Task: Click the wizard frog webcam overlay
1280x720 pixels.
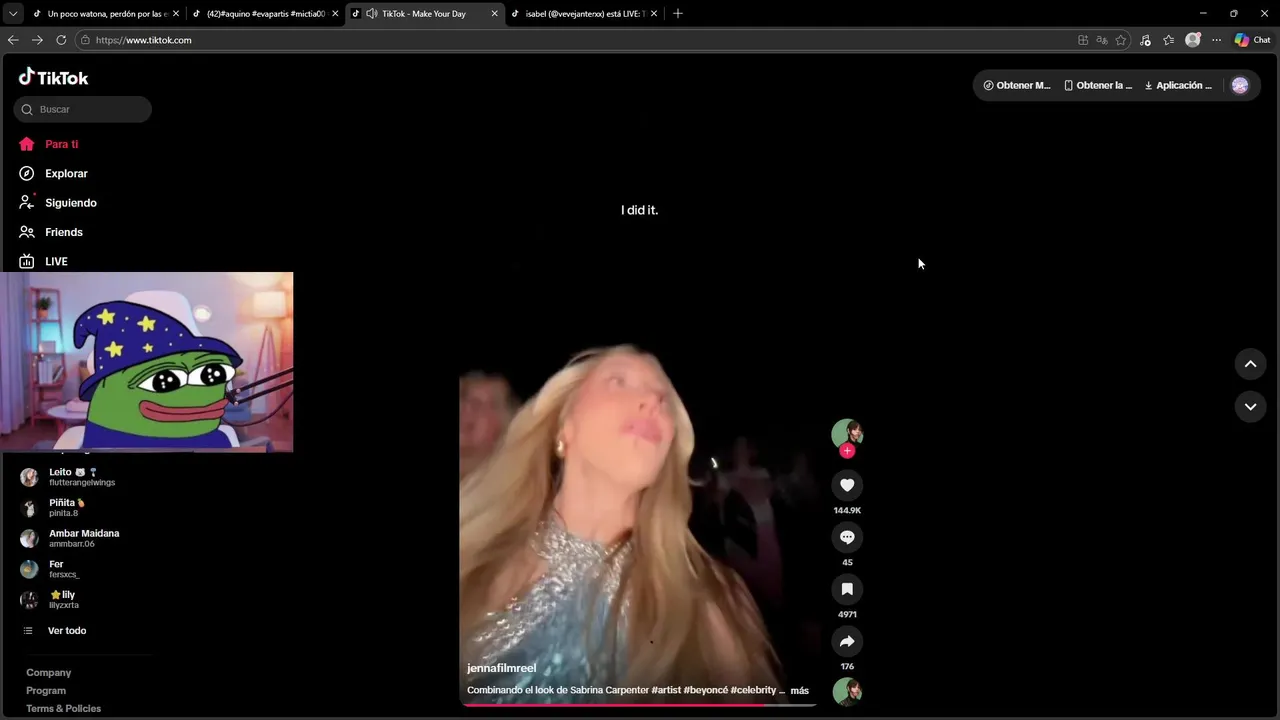Action: coord(147,362)
